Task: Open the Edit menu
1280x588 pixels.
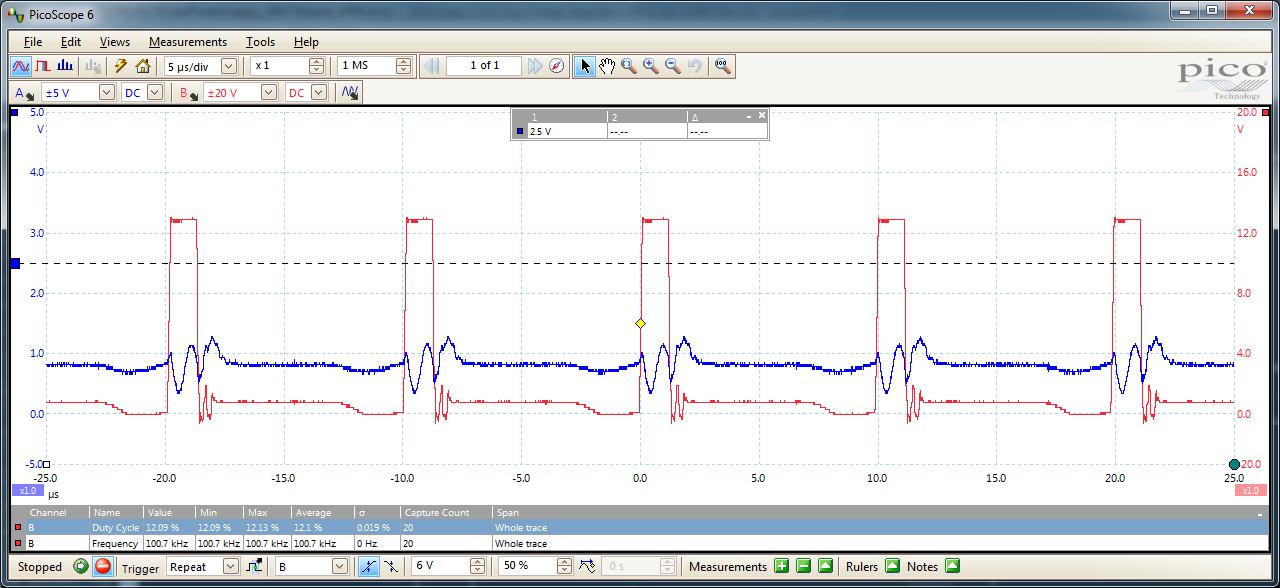Action: point(70,41)
